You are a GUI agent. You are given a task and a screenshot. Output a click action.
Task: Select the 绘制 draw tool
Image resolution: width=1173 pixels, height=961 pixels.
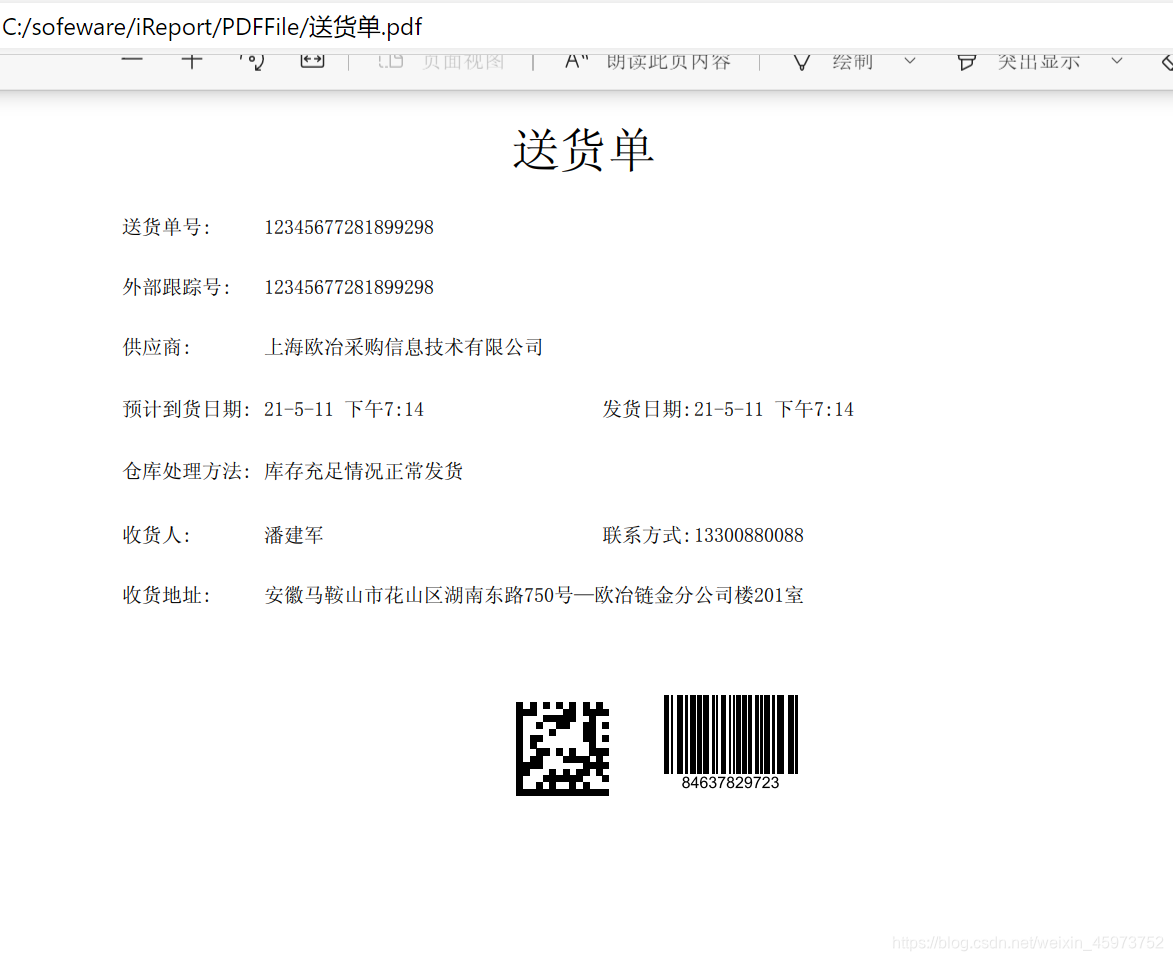pyautogui.click(x=833, y=61)
